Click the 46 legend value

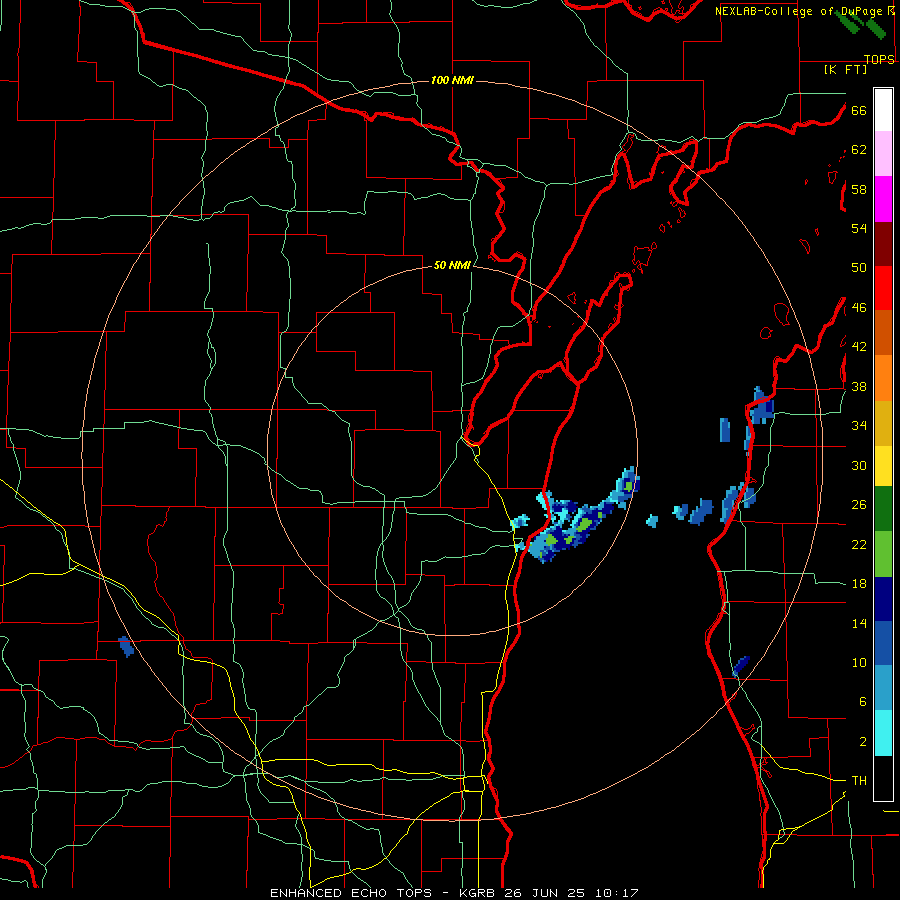pos(859,308)
